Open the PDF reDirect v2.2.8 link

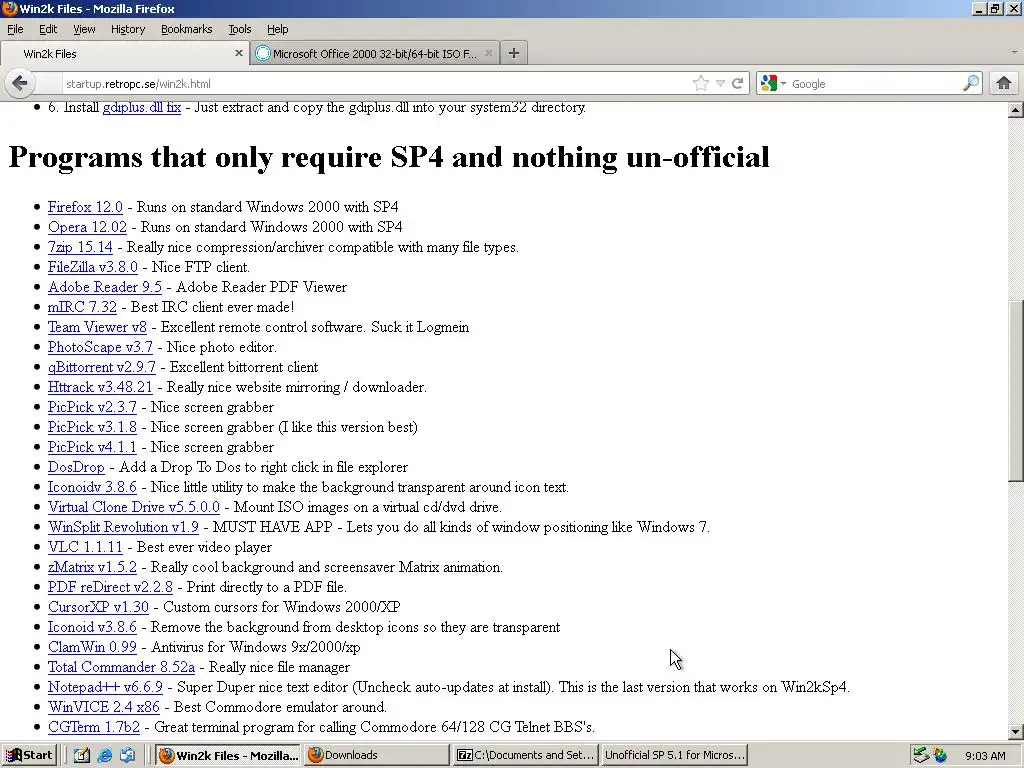pyautogui.click(x=110, y=587)
